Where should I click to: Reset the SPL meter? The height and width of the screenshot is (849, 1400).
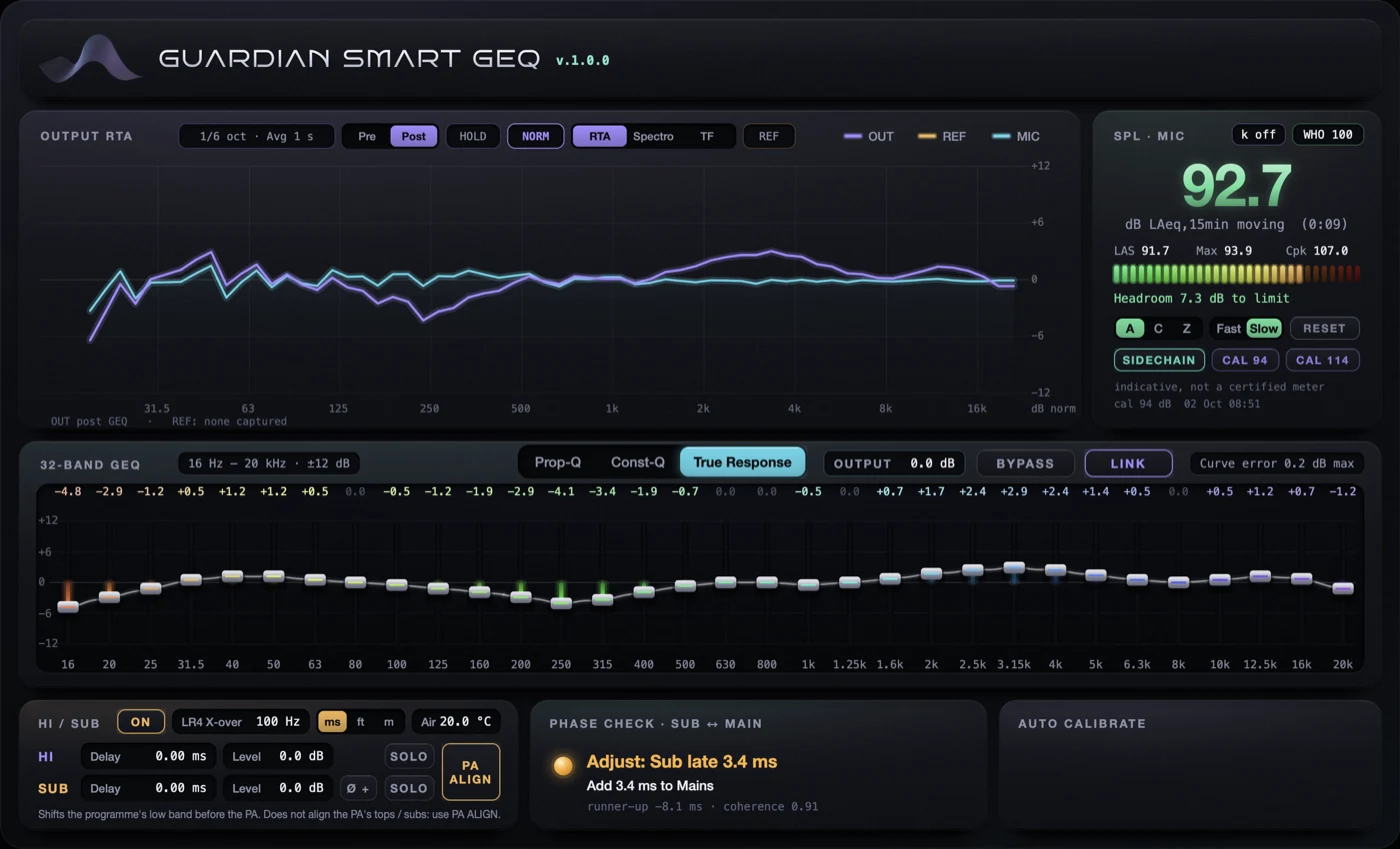[1324, 328]
